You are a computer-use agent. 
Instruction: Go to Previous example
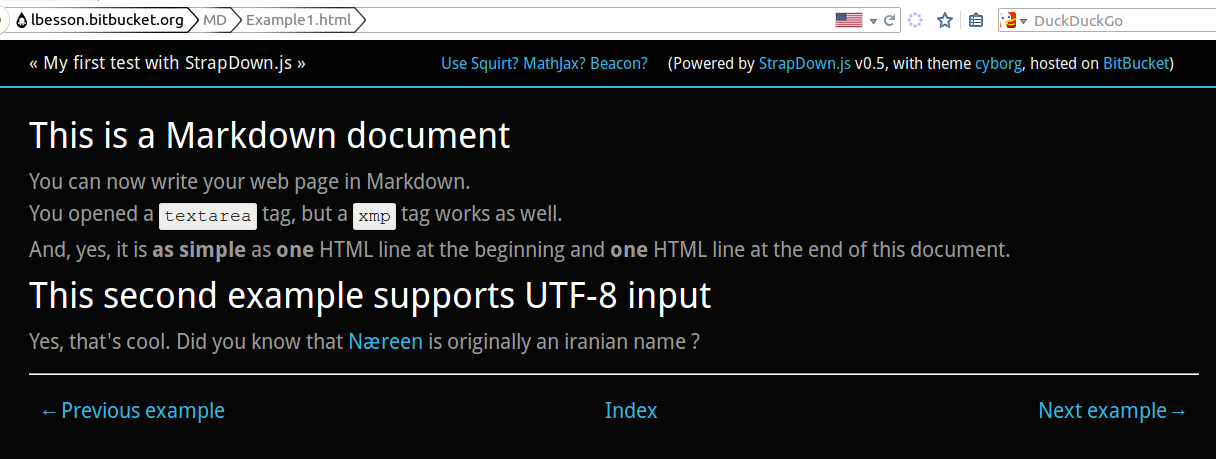(x=133, y=411)
